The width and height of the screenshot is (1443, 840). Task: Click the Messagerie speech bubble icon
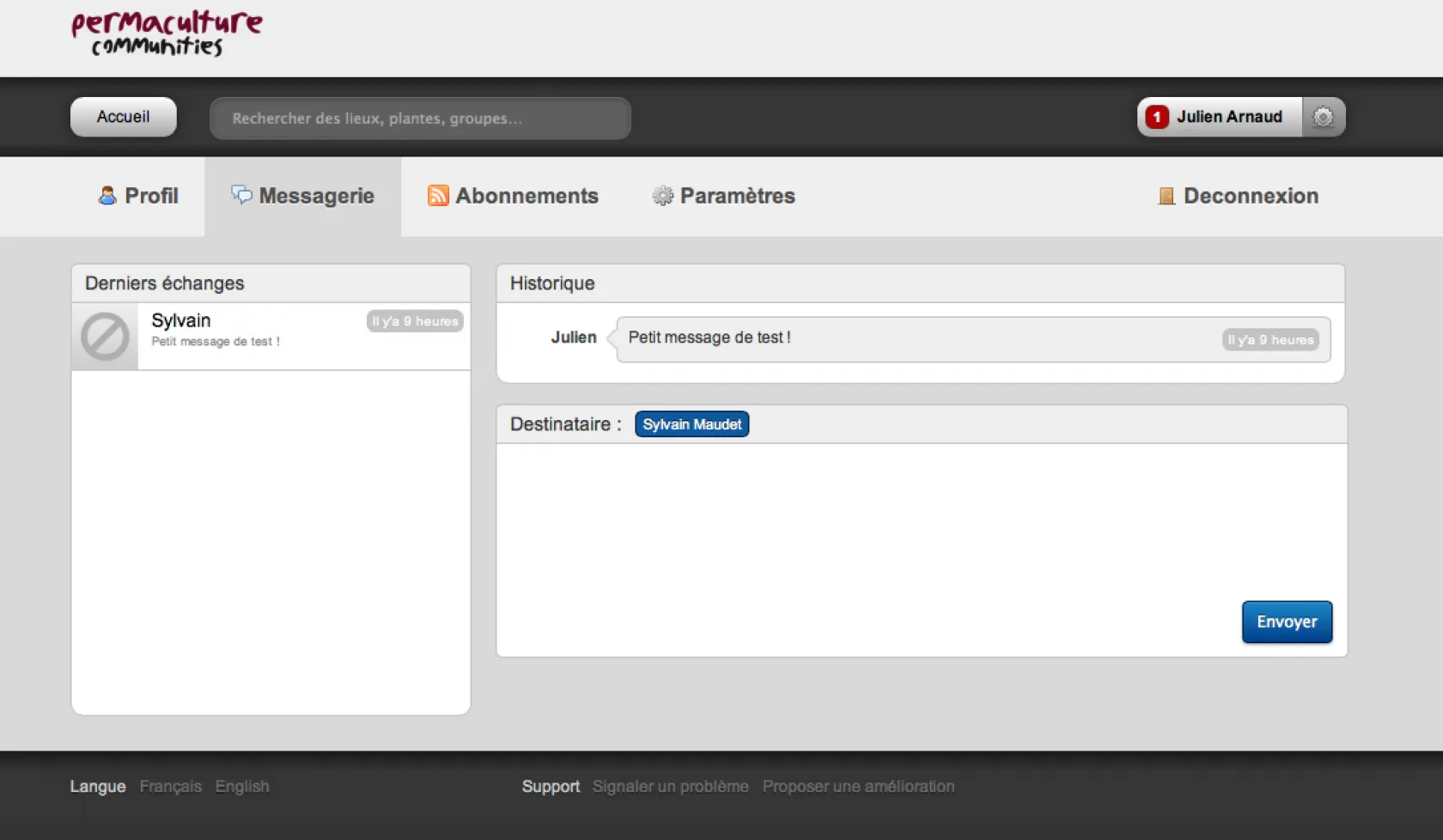[x=241, y=195]
